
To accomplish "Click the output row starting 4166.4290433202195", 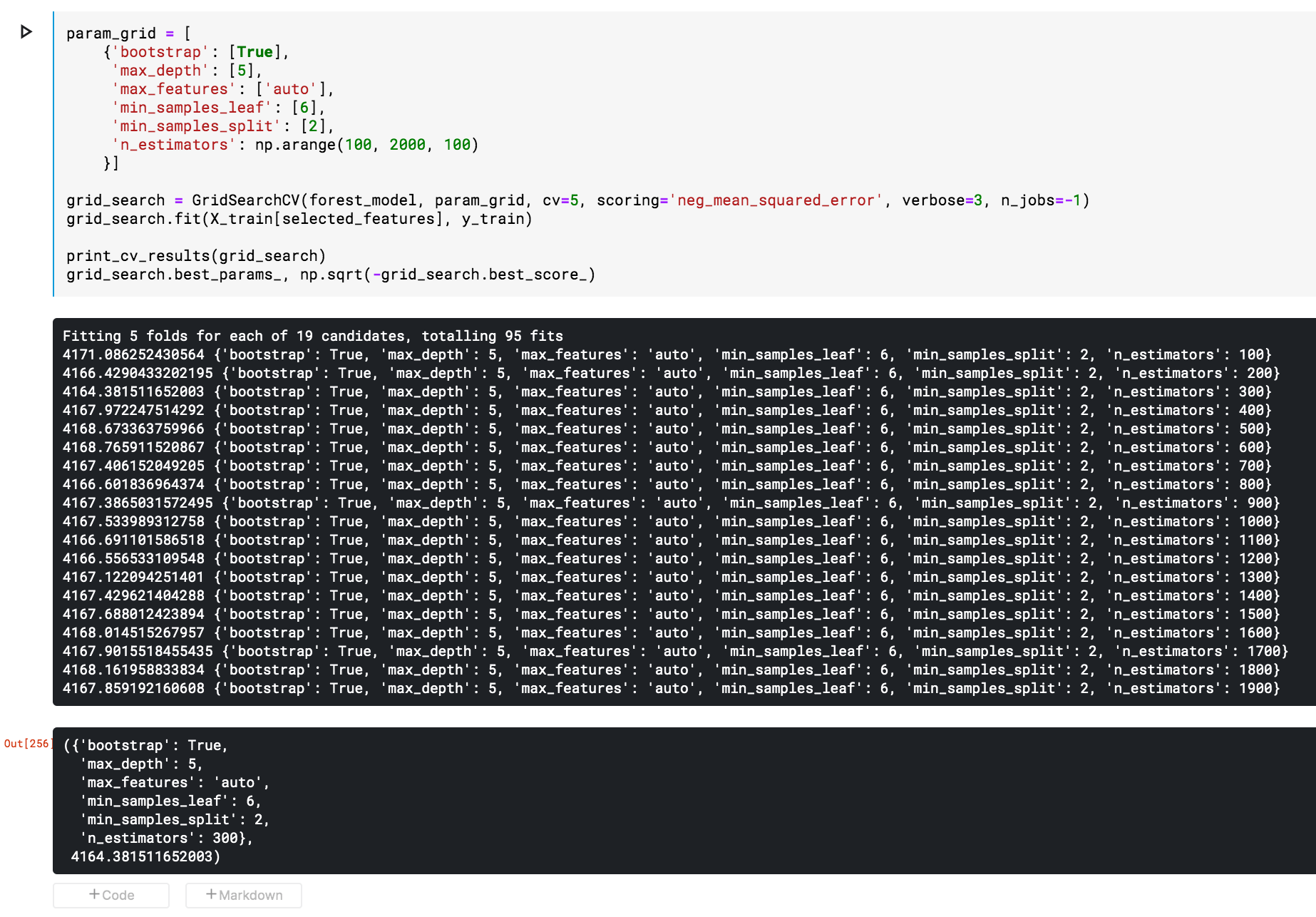I will [x=672, y=373].
